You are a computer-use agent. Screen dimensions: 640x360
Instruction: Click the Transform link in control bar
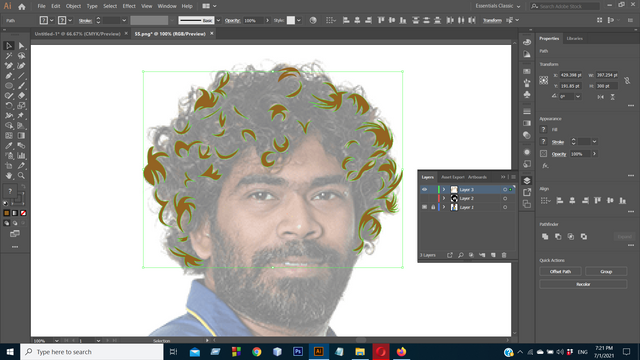tap(492, 20)
